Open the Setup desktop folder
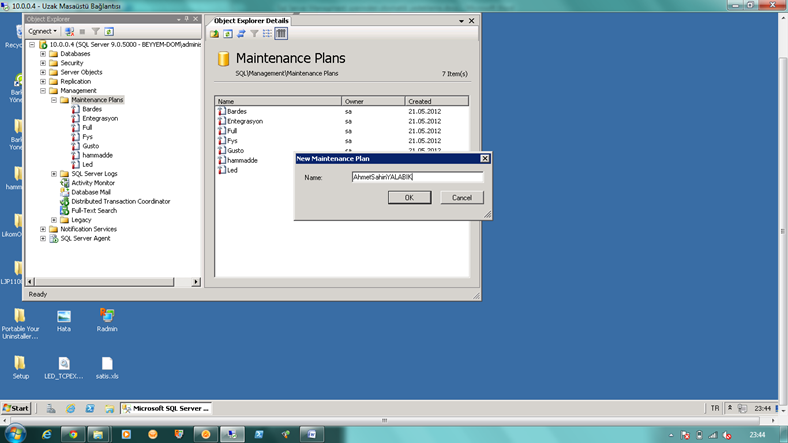This screenshot has height=443, width=788. click(21, 367)
